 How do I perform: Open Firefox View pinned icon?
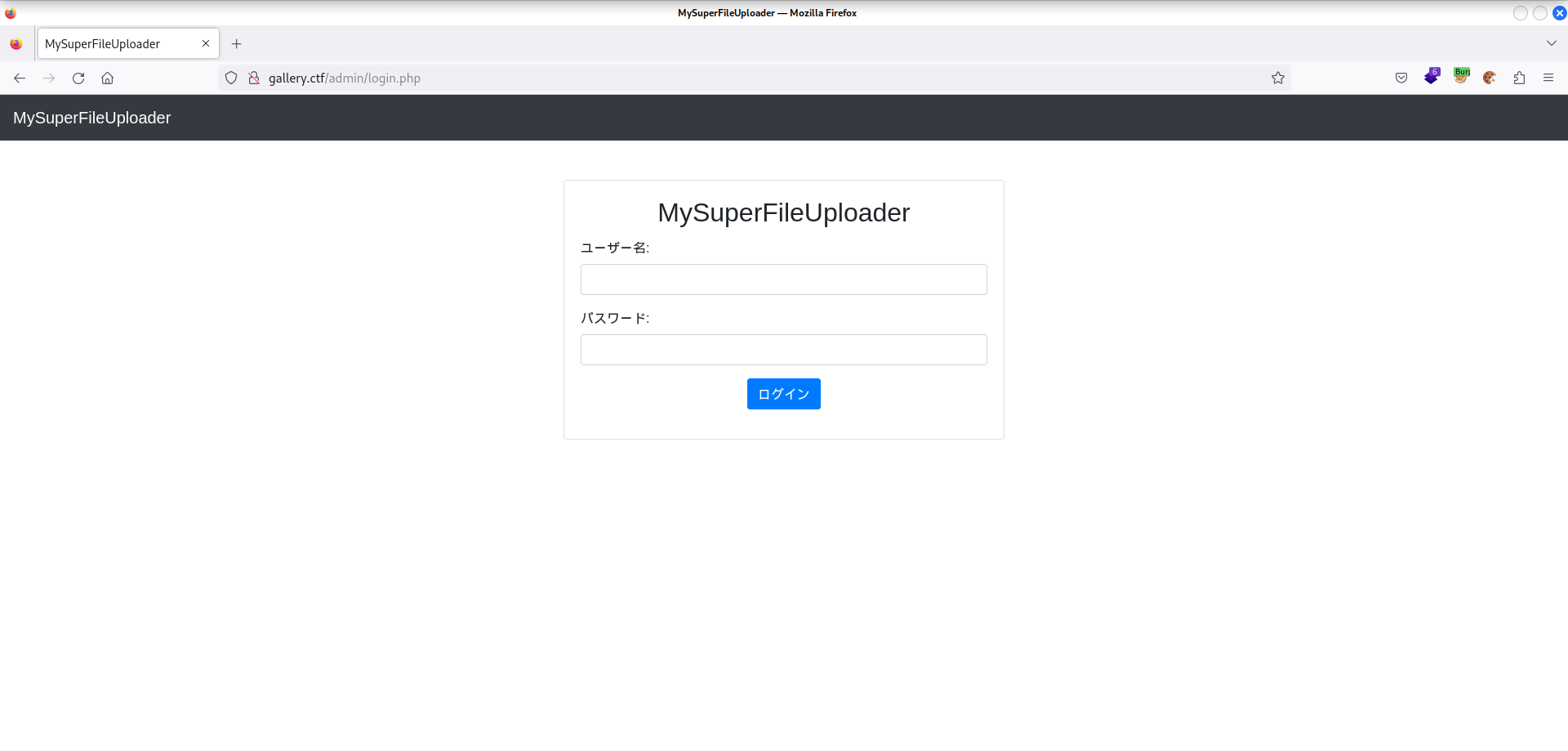coord(16,44)
